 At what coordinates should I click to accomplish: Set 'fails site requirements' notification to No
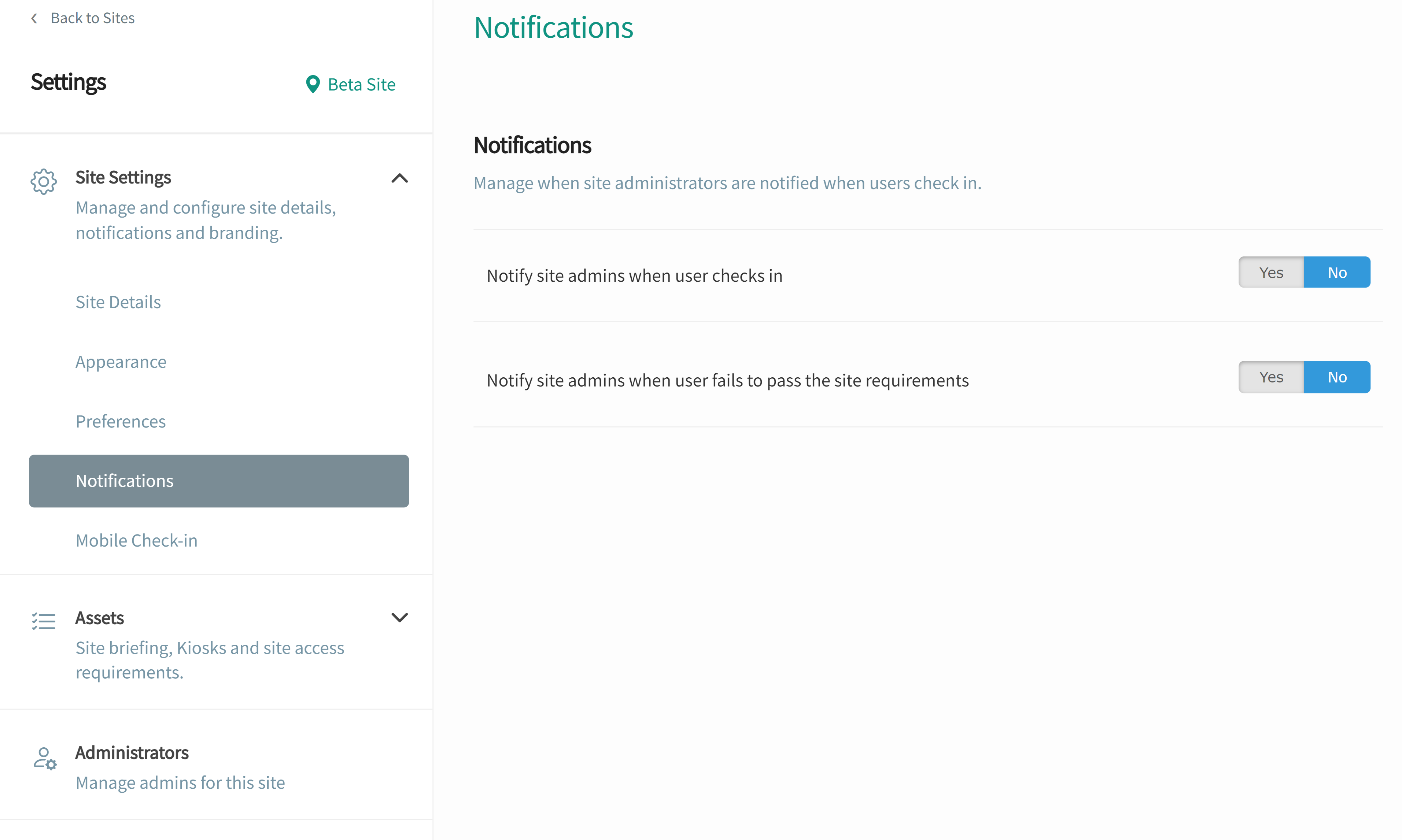pos(1337,377)
